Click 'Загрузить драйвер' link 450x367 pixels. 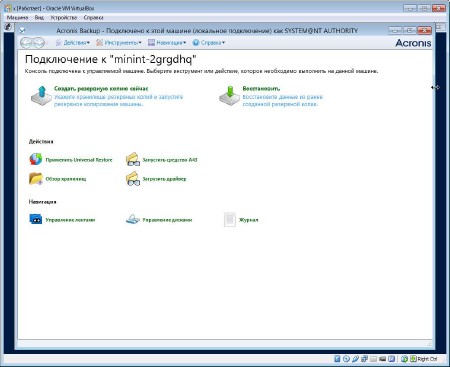coord(164,179)
